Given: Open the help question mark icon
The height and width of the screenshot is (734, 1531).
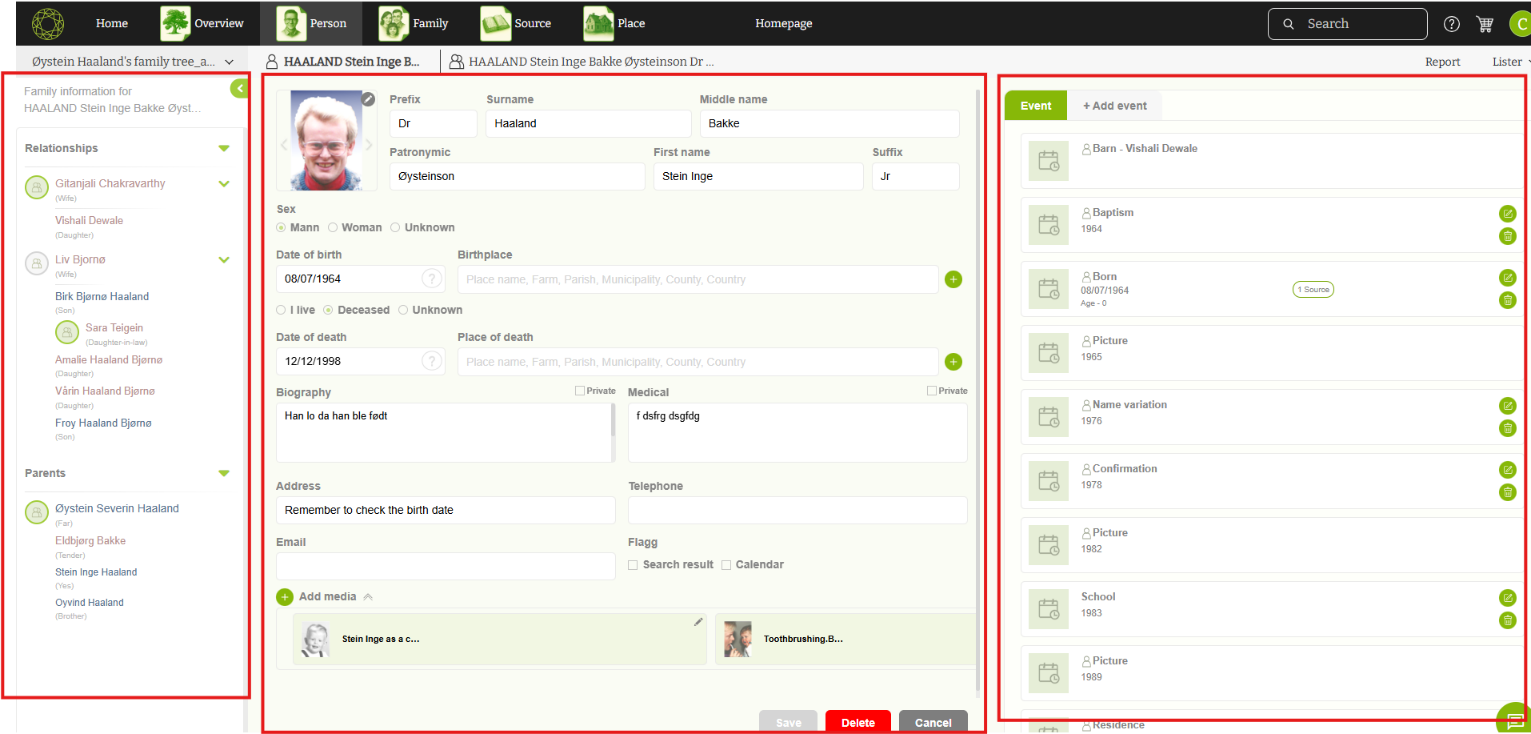Looking at the screenshot, I should 1452,24.
